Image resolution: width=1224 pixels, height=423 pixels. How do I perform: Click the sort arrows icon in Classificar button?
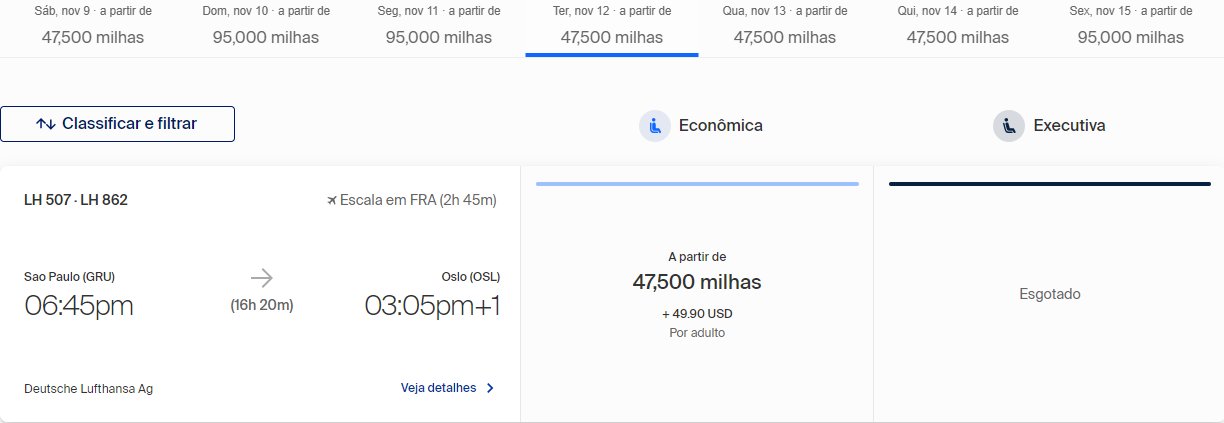[x=46, y=124]
